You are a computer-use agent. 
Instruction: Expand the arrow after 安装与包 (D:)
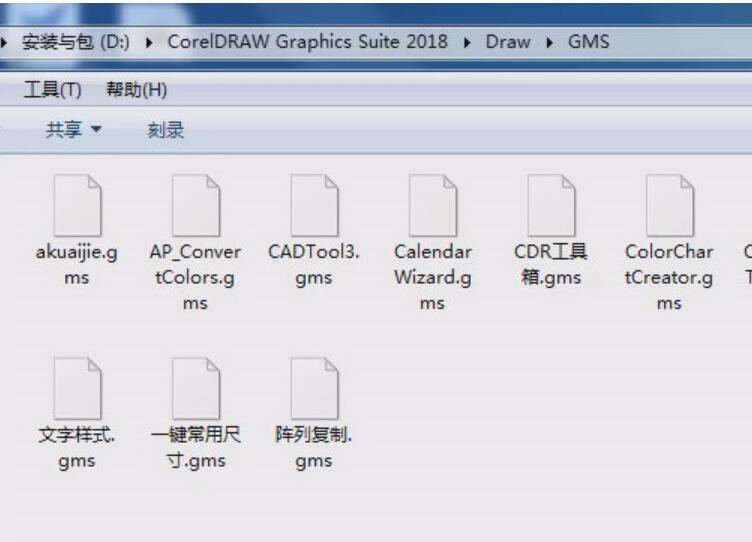click(149, 43)
